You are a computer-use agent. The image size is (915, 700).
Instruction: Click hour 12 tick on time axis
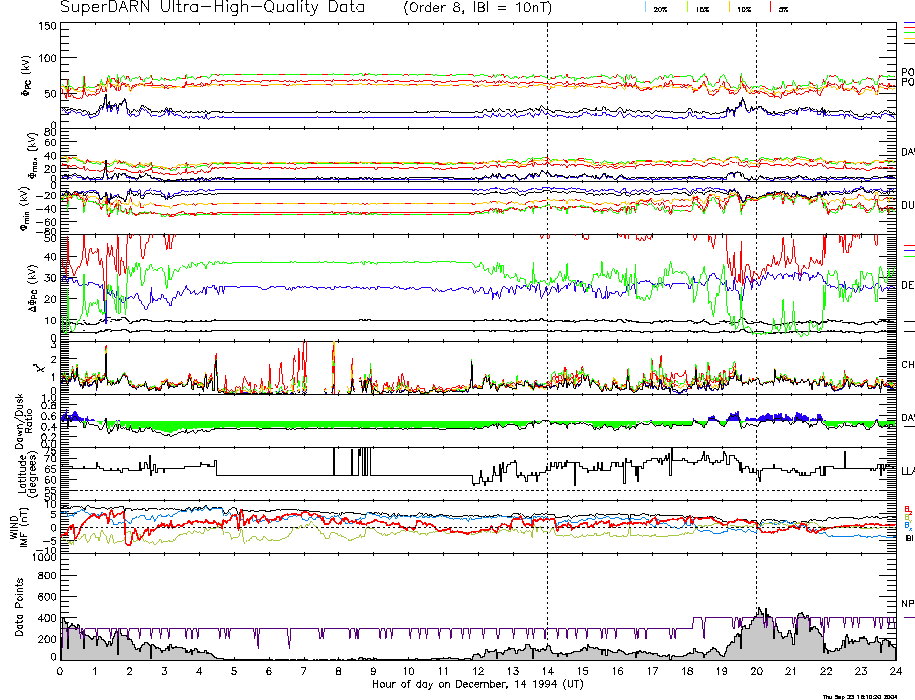click(478, 671)
